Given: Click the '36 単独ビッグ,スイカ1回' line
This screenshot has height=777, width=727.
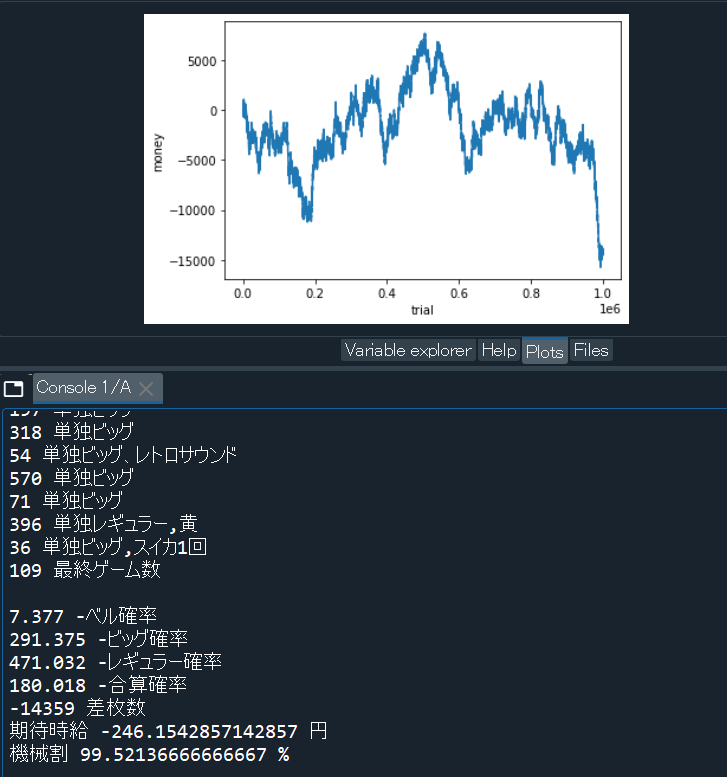Looking at the screenshot, I should [108, 547].
